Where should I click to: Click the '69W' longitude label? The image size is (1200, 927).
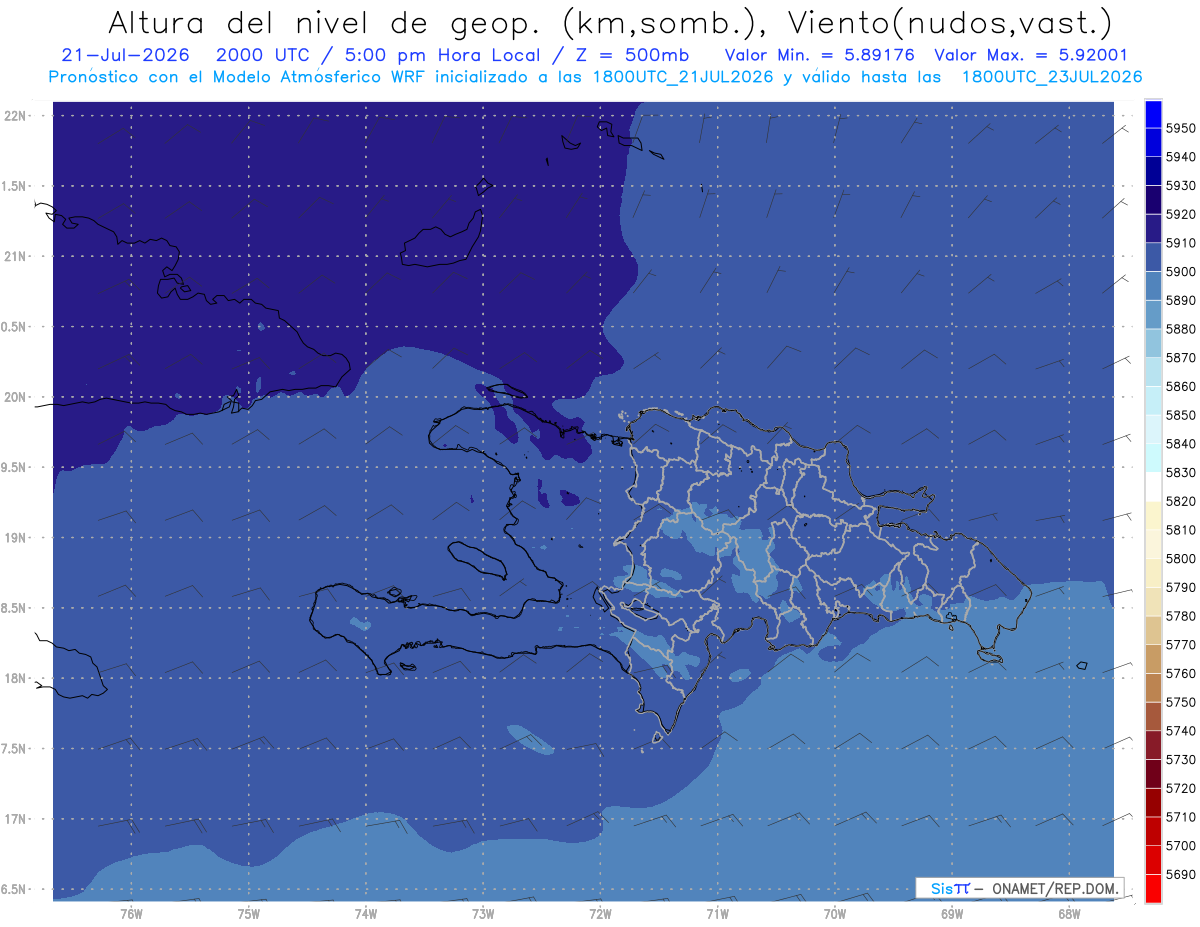pos(952,913)
